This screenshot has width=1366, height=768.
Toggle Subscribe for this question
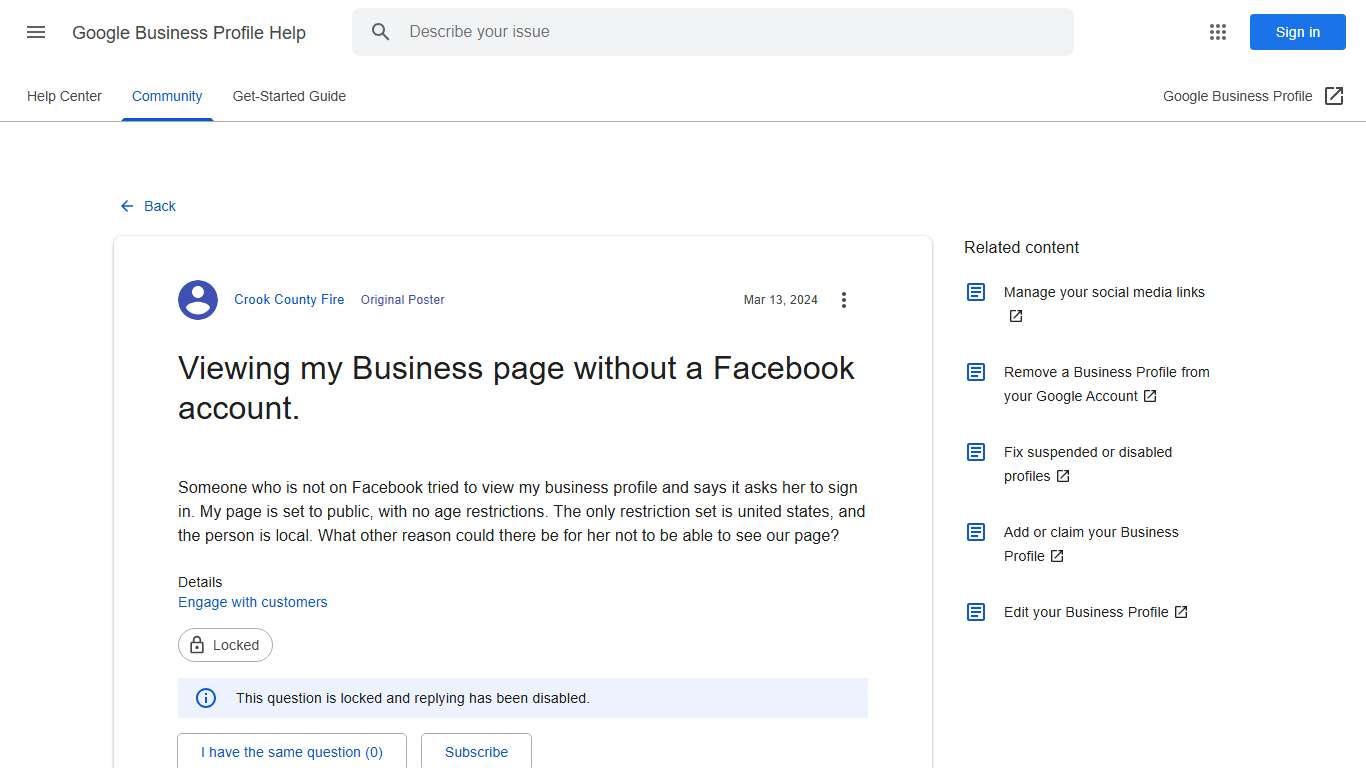coord(476,751)
